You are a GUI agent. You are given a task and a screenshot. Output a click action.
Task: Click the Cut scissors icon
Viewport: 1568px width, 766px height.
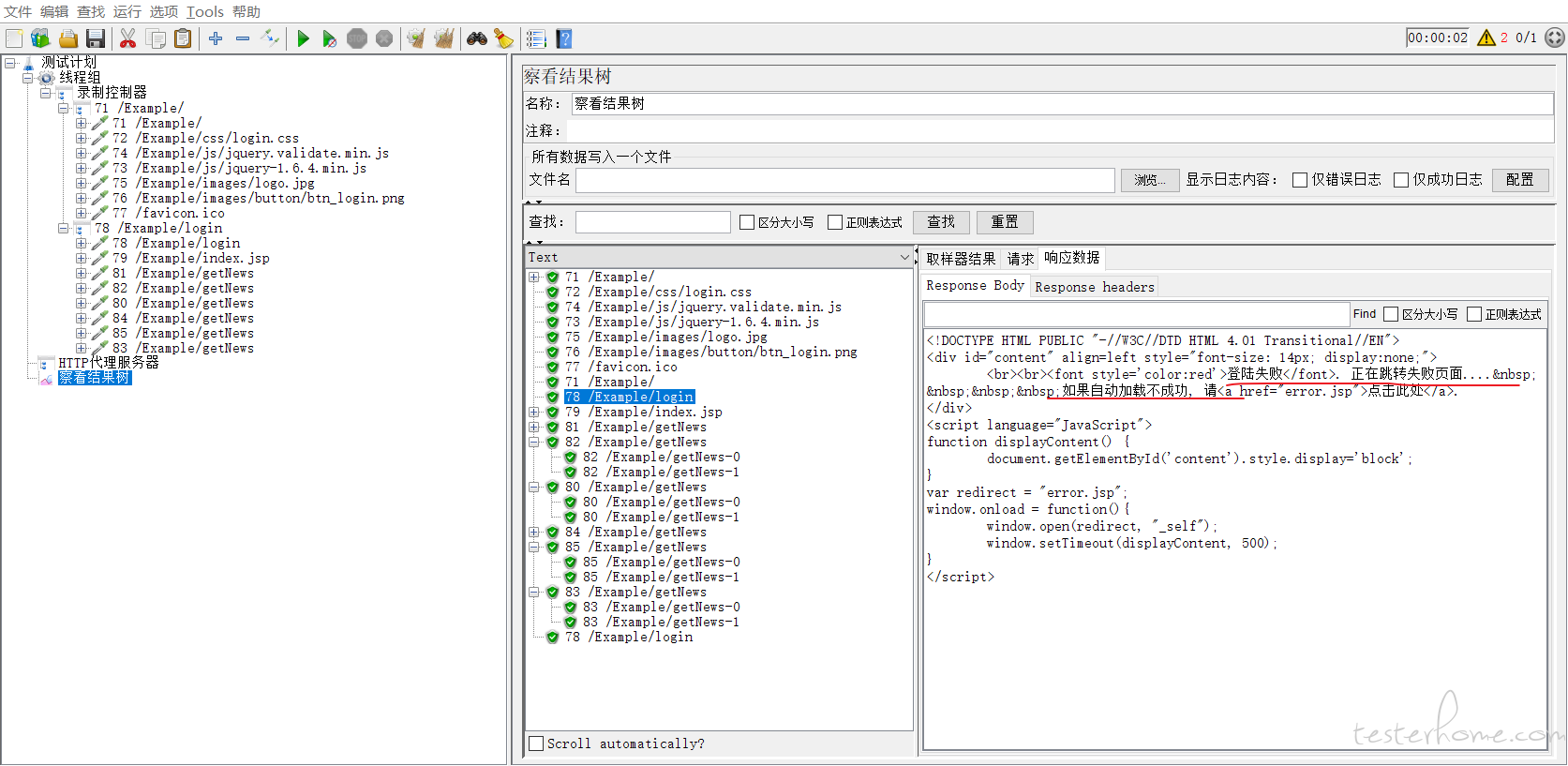(128, 38)
